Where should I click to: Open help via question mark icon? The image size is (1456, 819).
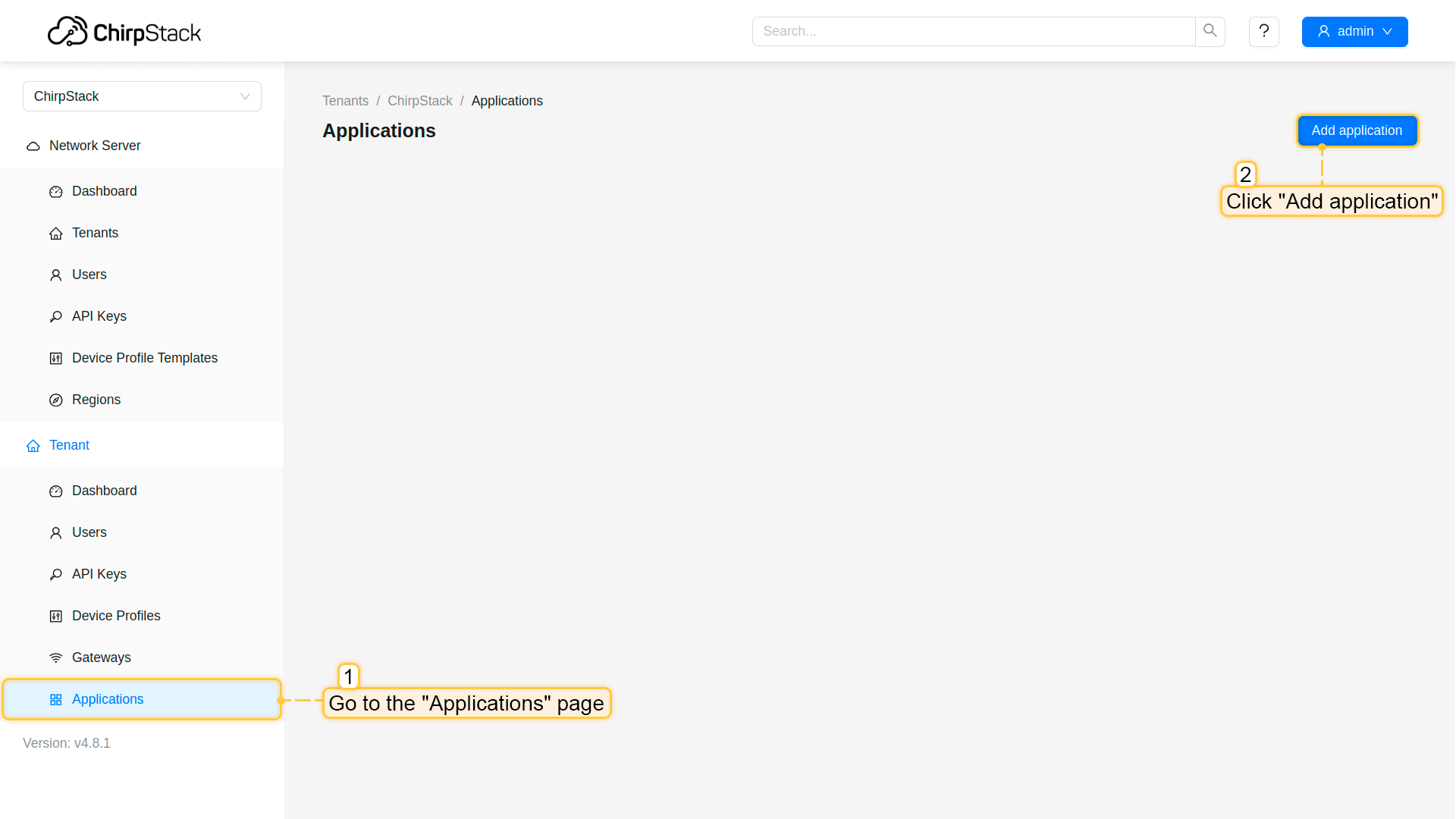pos(1263,31)
